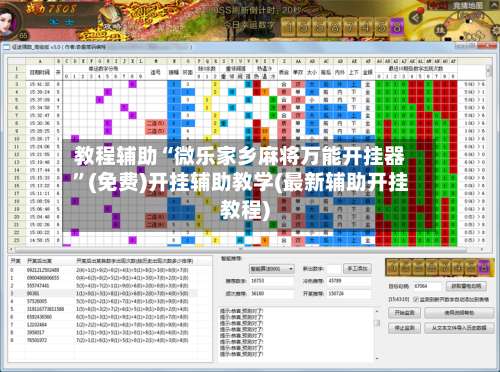Click the empty input field beside the 手工添加 button

334,269
